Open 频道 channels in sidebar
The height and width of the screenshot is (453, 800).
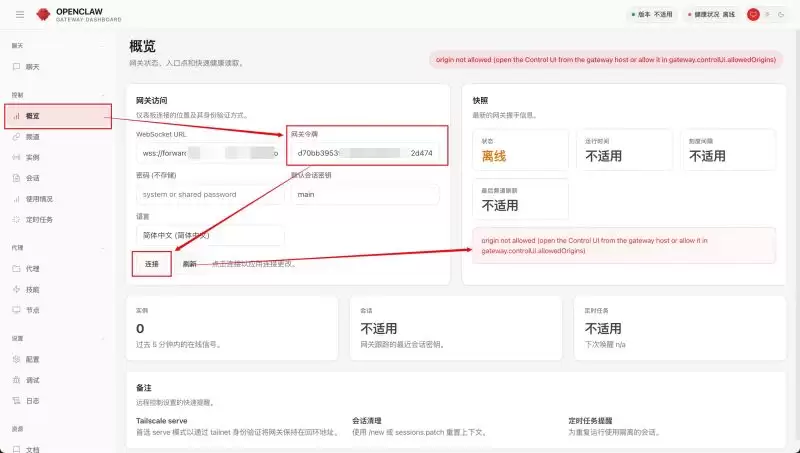[x=58, y=137]
